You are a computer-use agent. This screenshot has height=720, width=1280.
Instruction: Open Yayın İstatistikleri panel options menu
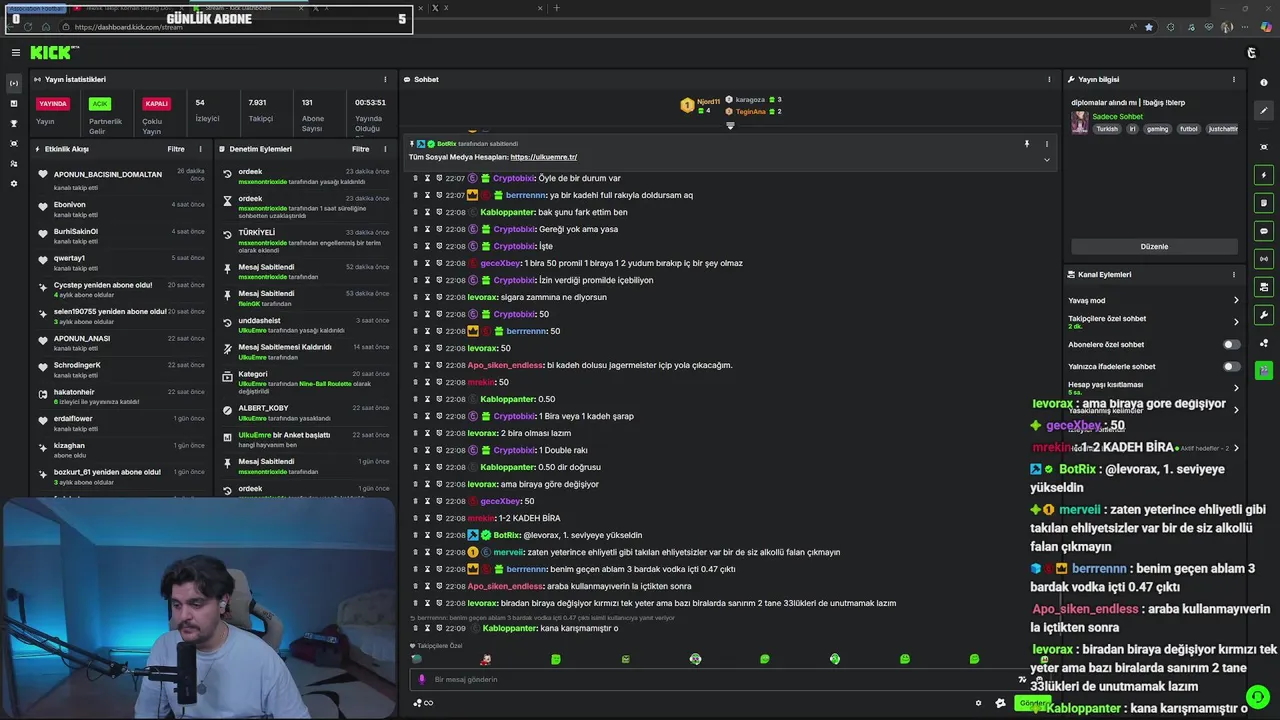pos(385,79)
